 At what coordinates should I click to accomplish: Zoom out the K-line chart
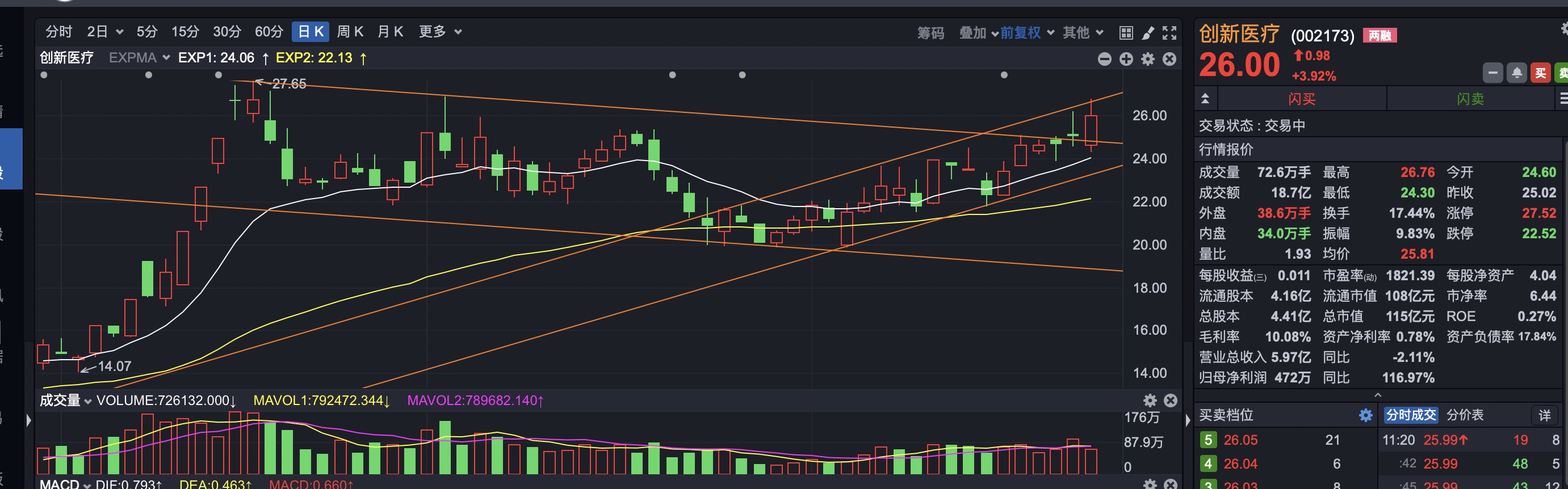pyautogui.click(x=1105, y=59)
